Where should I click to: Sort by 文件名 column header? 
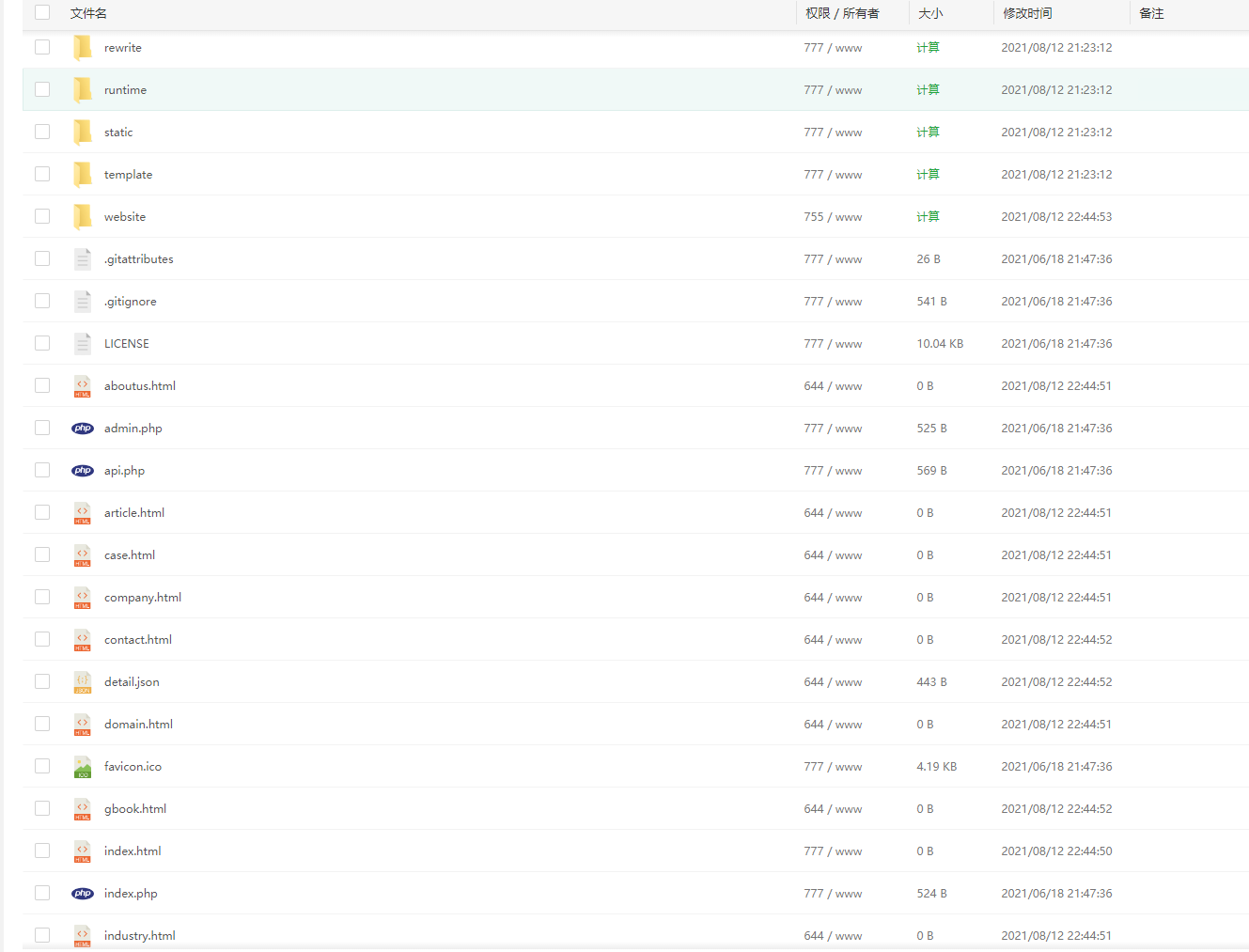coord(88,13)
